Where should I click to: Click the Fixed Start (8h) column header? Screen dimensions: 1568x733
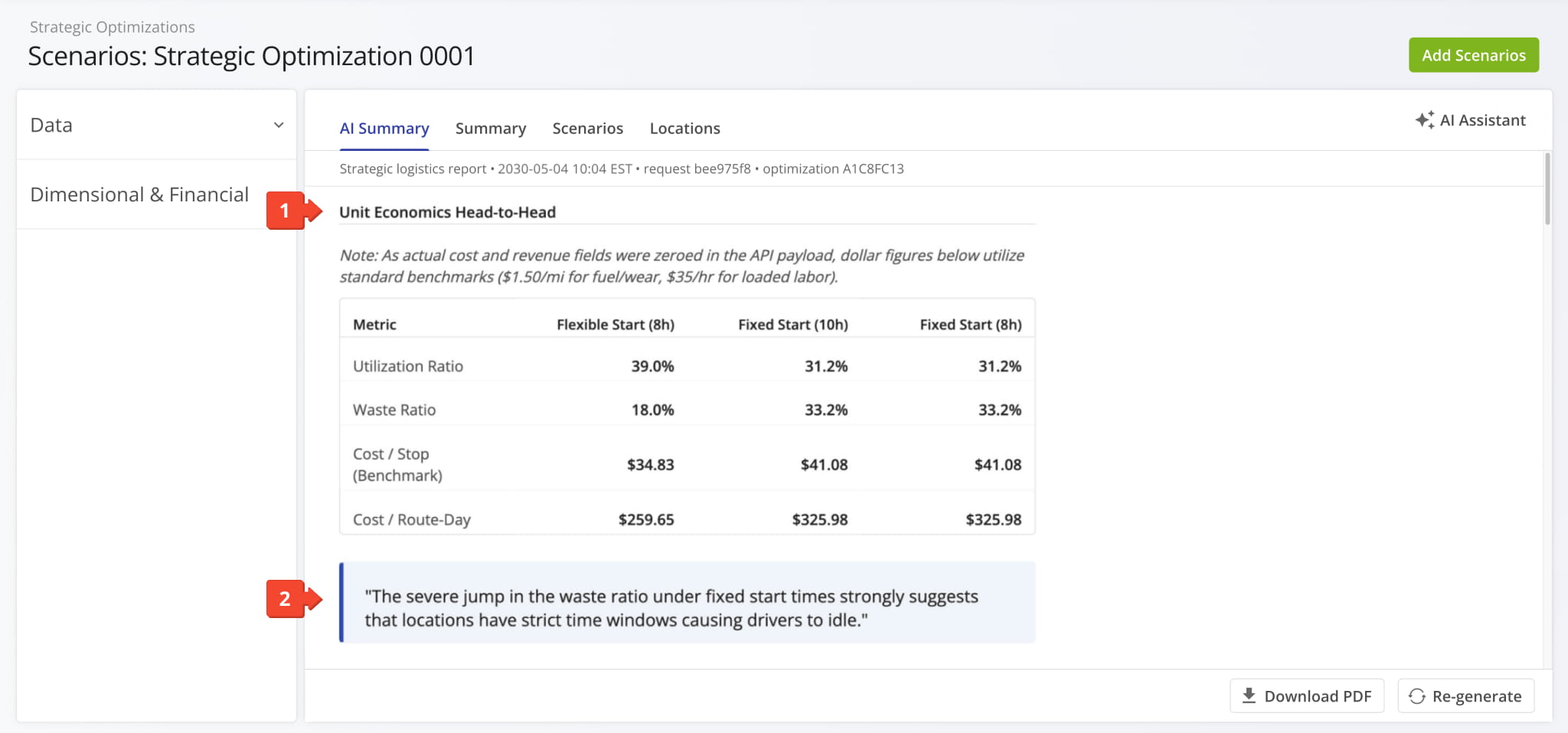(971, 324)
